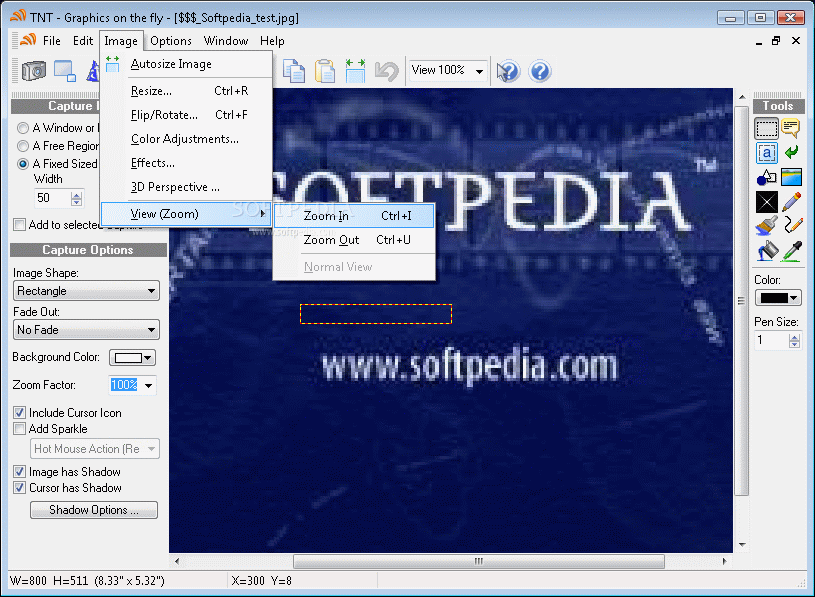Image resolution: width=815 pixels, height=597 pixels.
Task: Click the Shadow Options ... button
Action: [94, 510]
